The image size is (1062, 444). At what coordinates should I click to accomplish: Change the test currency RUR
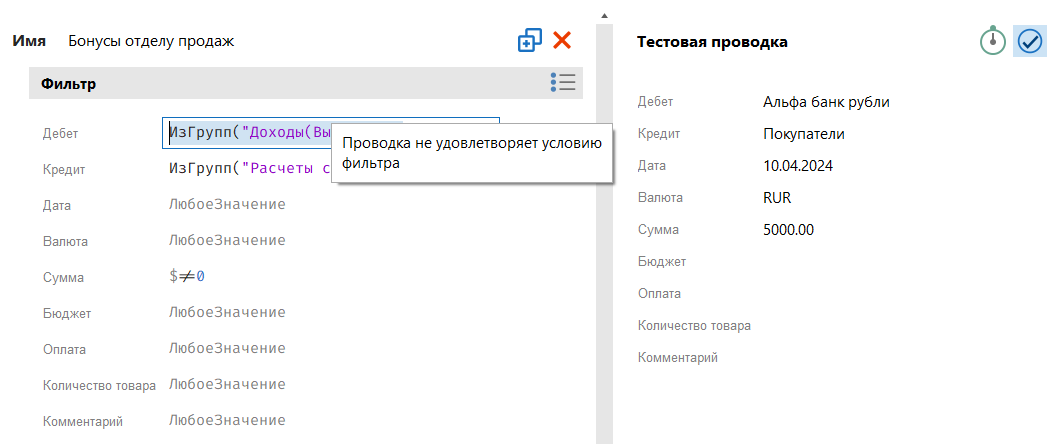coord(776,198)
